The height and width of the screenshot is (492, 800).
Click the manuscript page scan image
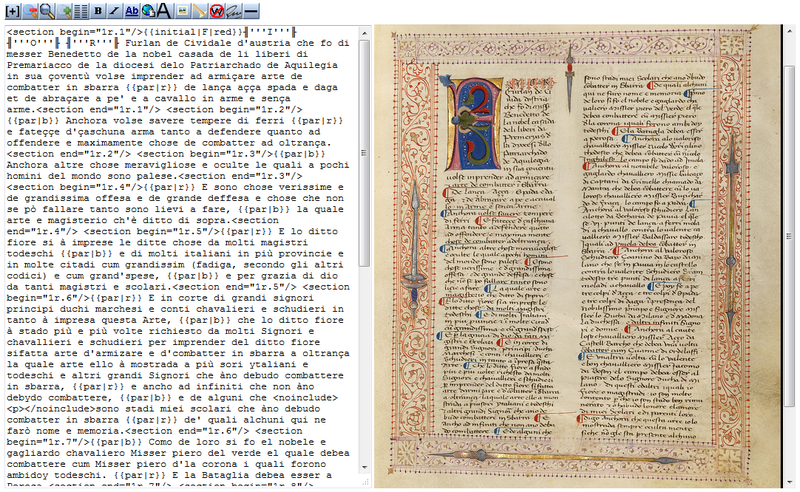pyautogui.click(x=577, y=256)
